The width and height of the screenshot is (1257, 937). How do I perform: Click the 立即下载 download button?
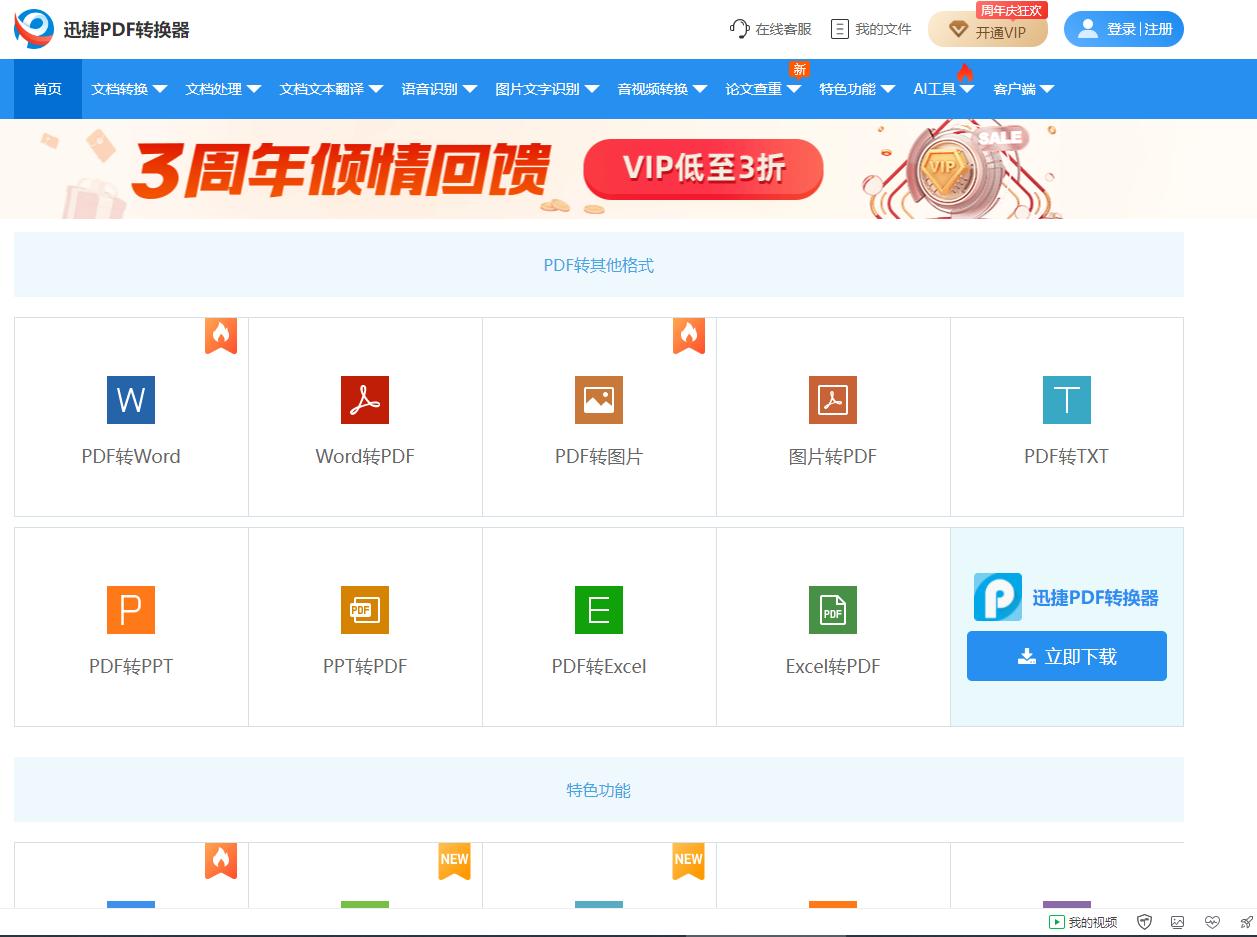(x=1066, y=656)
